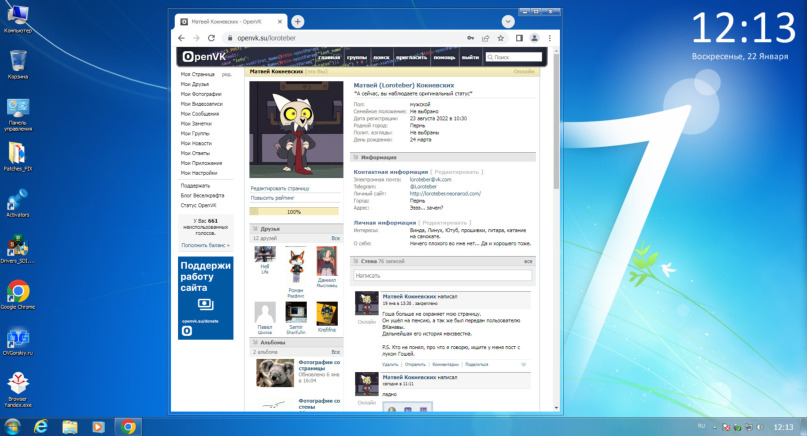This screenshot has width=807, height=436.
Task: Click the 100% profile rating progress bar
Action: [x=294, y=211]
